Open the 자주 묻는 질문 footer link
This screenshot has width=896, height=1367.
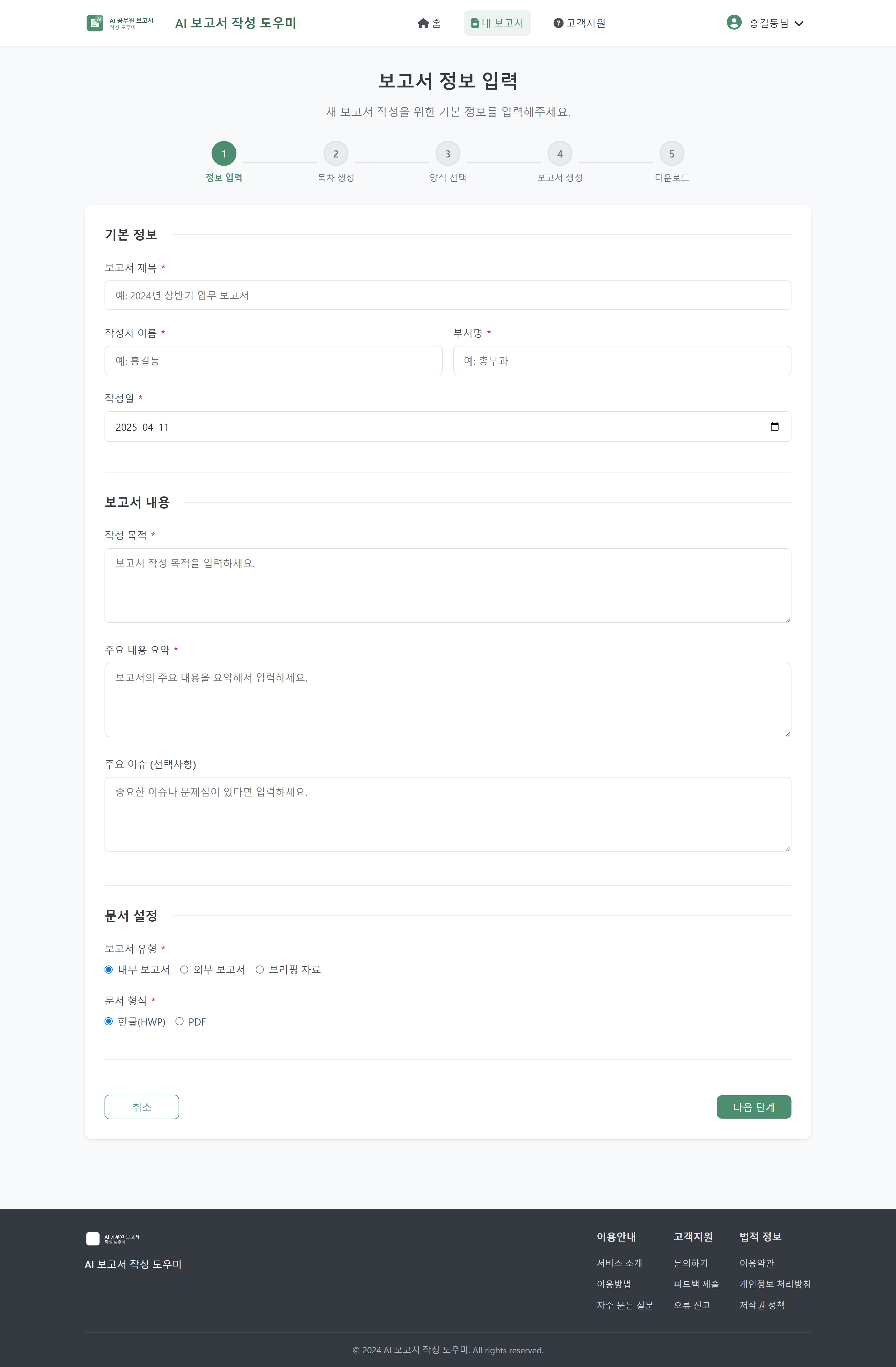click(x=624, y=1305)
